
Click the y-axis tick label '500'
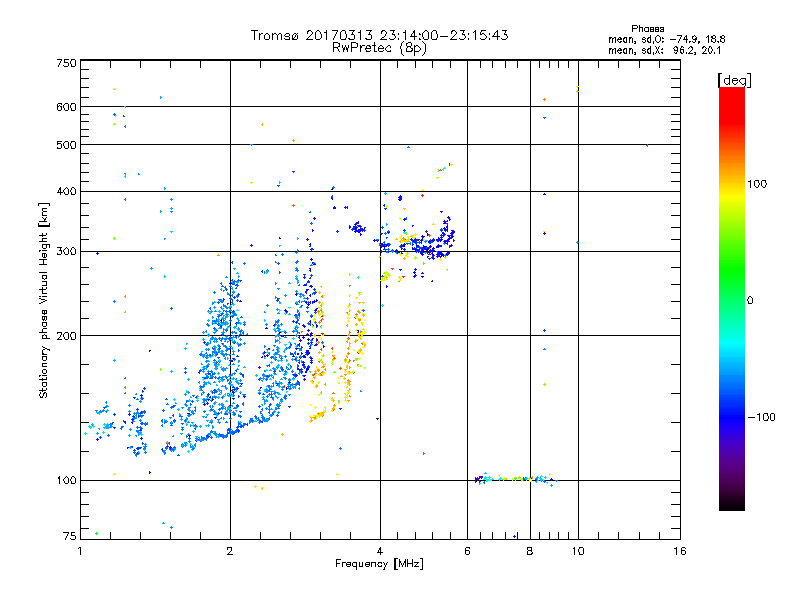tap(66, 145)
